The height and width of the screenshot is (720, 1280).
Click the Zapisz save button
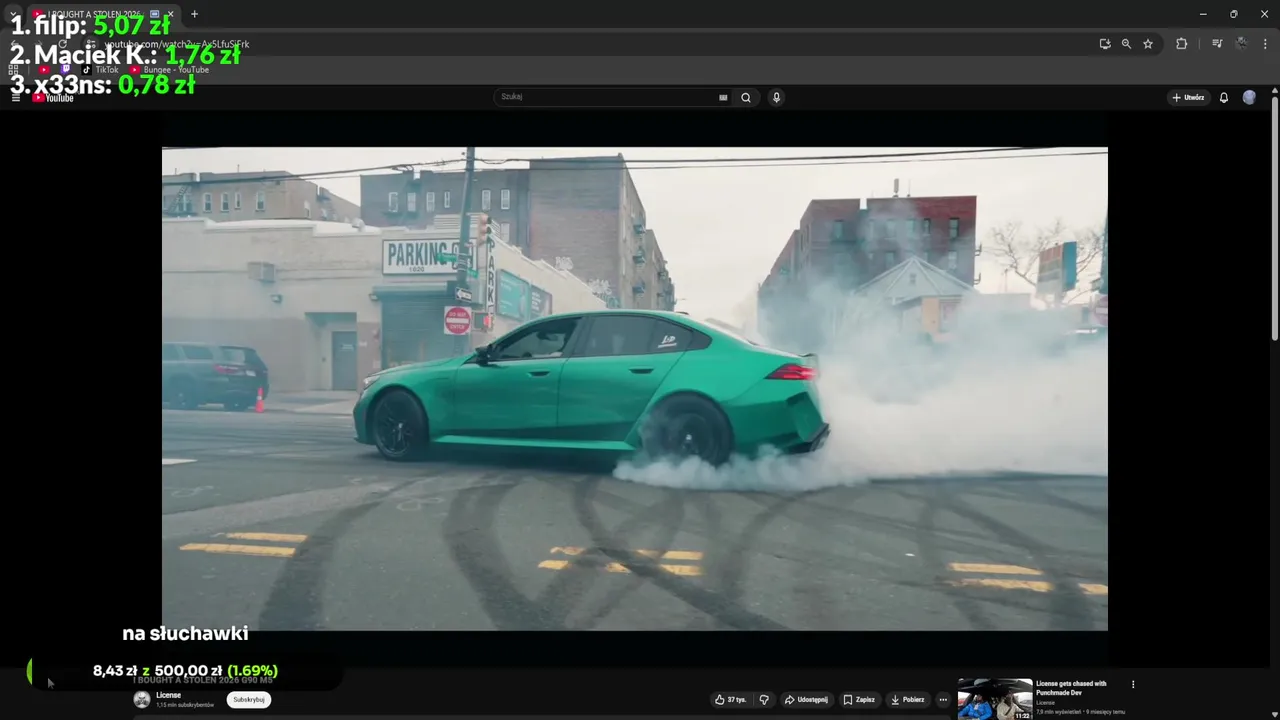(x=859, y=700)
